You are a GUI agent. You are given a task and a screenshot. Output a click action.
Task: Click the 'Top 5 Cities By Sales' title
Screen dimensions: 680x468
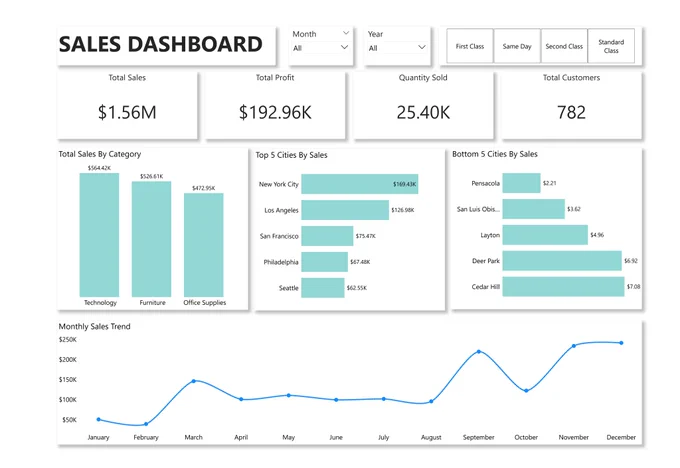click(x=291, y=155)
